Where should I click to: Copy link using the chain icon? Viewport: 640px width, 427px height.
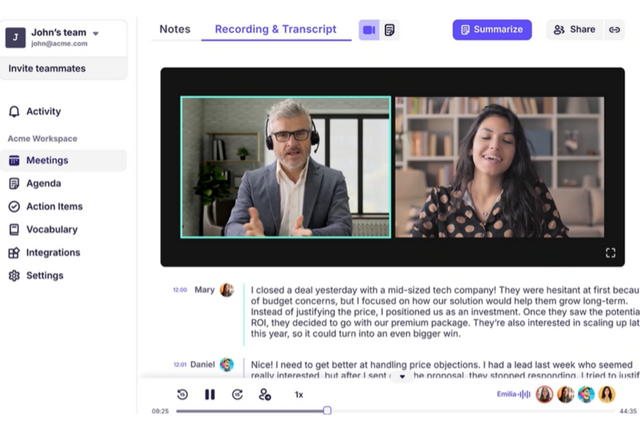click(614, 30)
